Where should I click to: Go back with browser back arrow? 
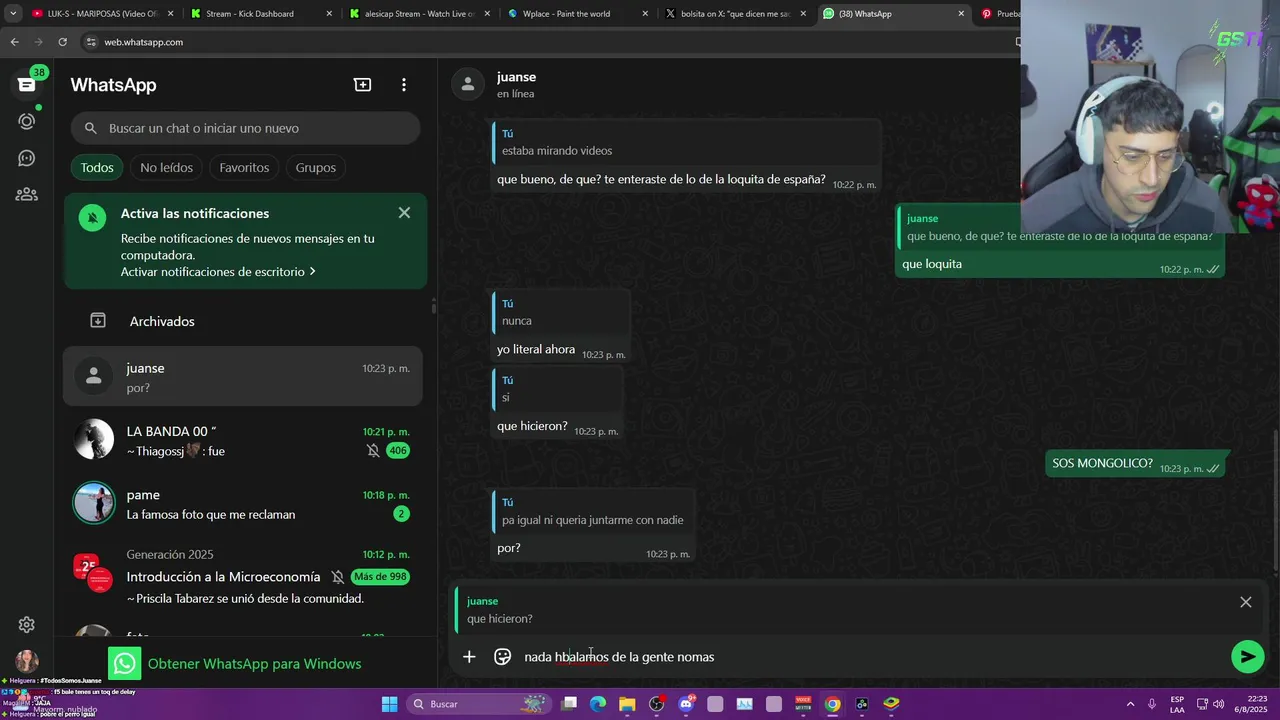coord(14,42)
